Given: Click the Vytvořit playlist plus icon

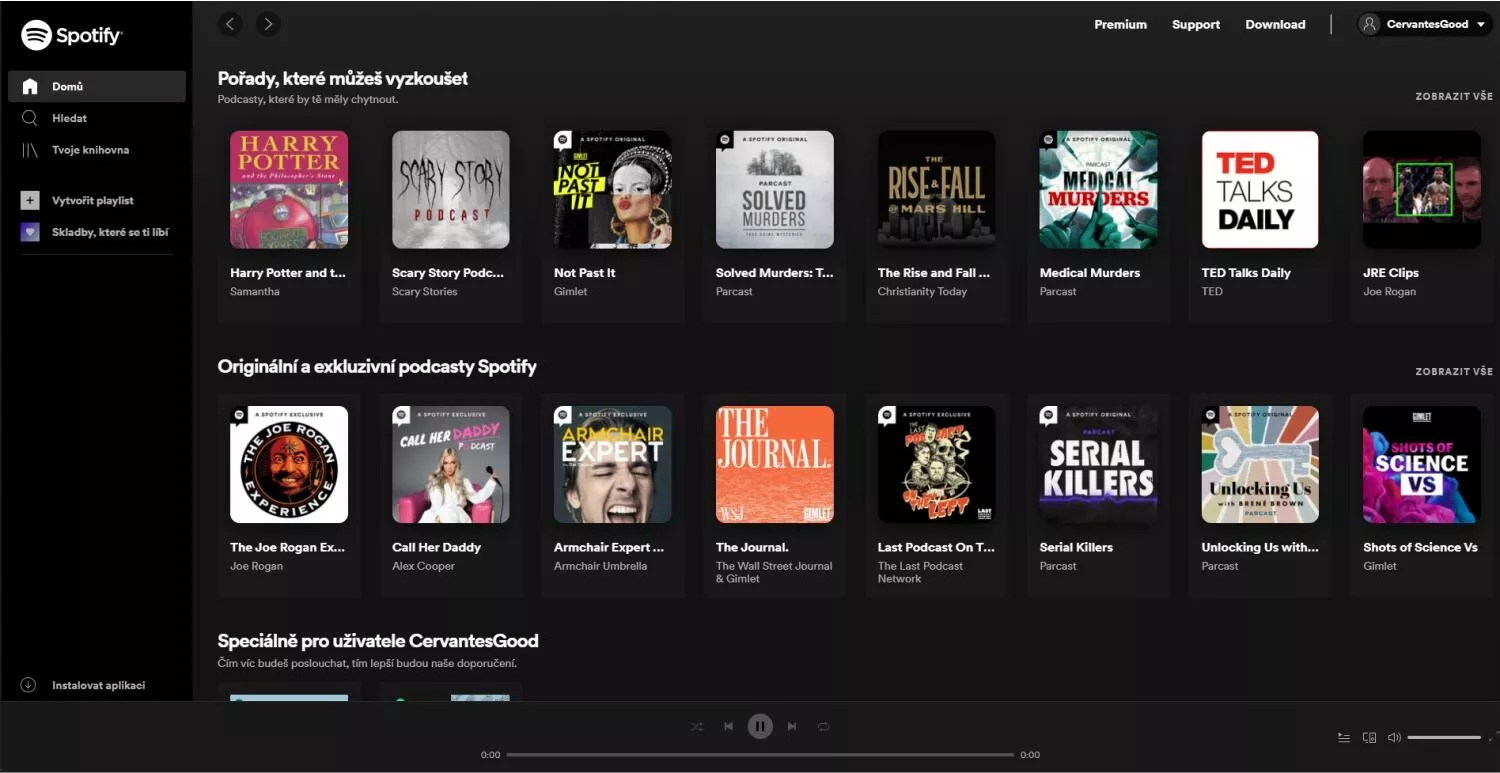Looking at the screenshot, I should pyautogui.click(x=30, y=200).
